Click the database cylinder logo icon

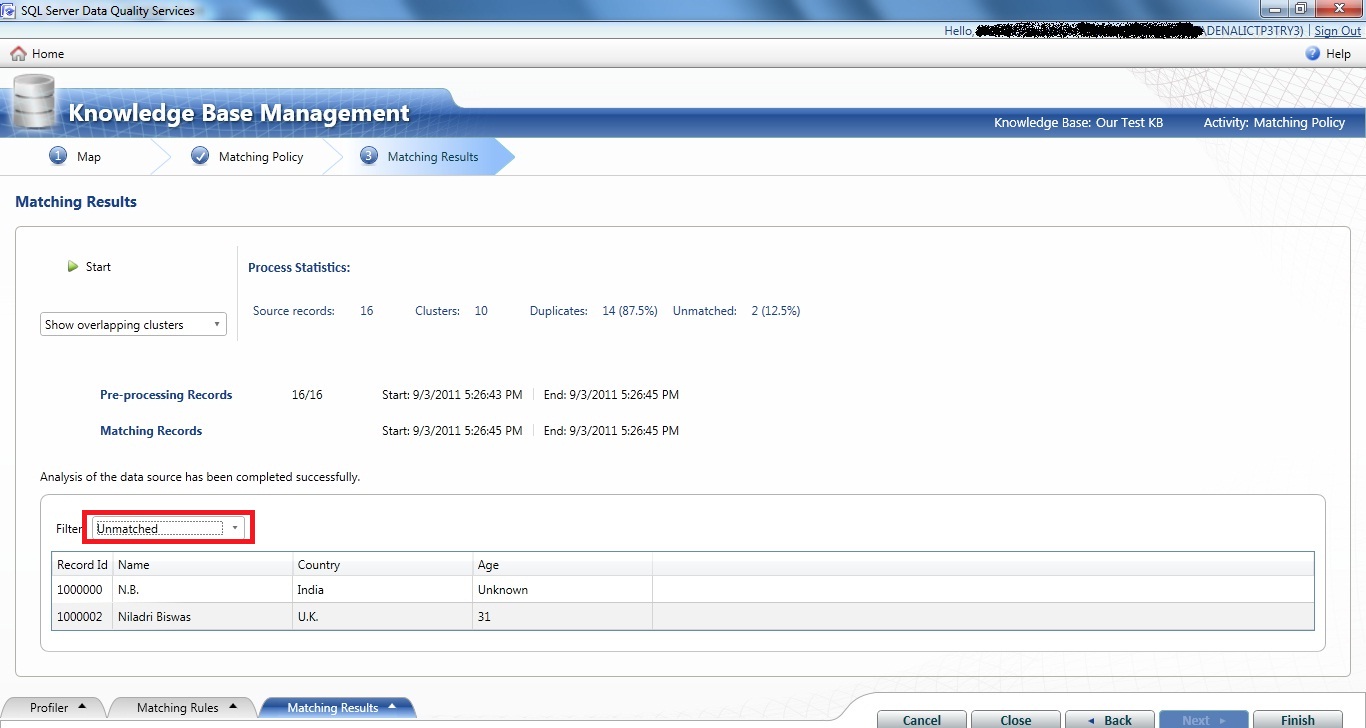coord(32,103)
